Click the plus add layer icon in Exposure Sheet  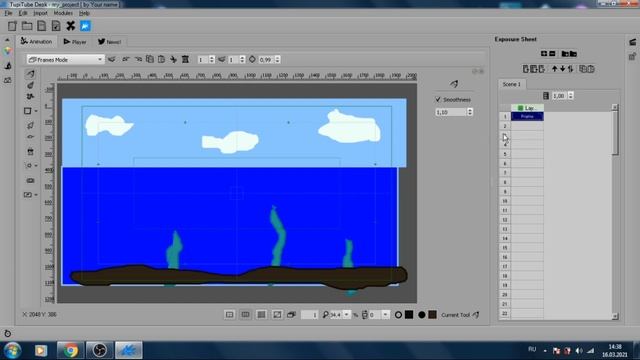544,53
